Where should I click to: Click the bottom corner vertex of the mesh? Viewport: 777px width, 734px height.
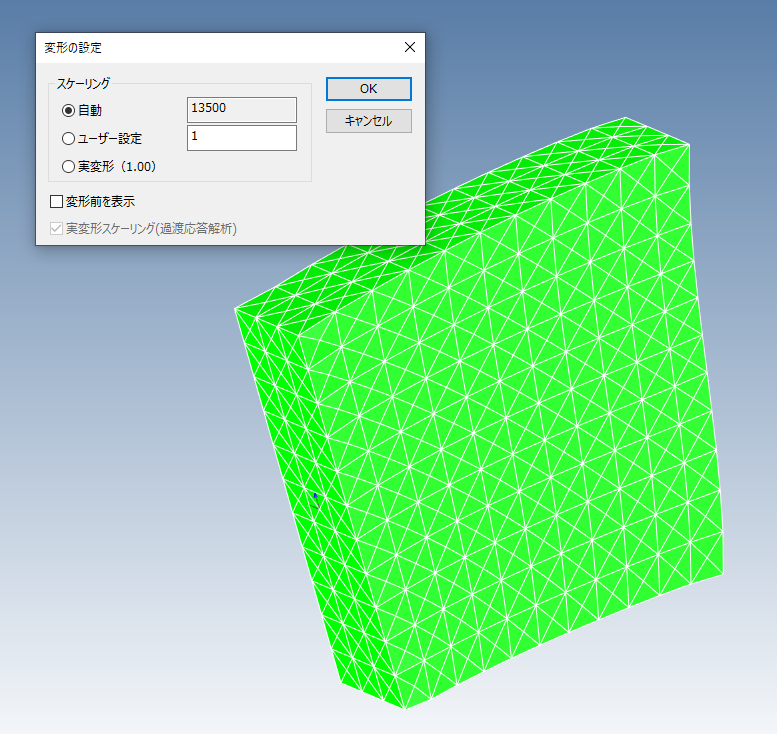coord(404,708)
